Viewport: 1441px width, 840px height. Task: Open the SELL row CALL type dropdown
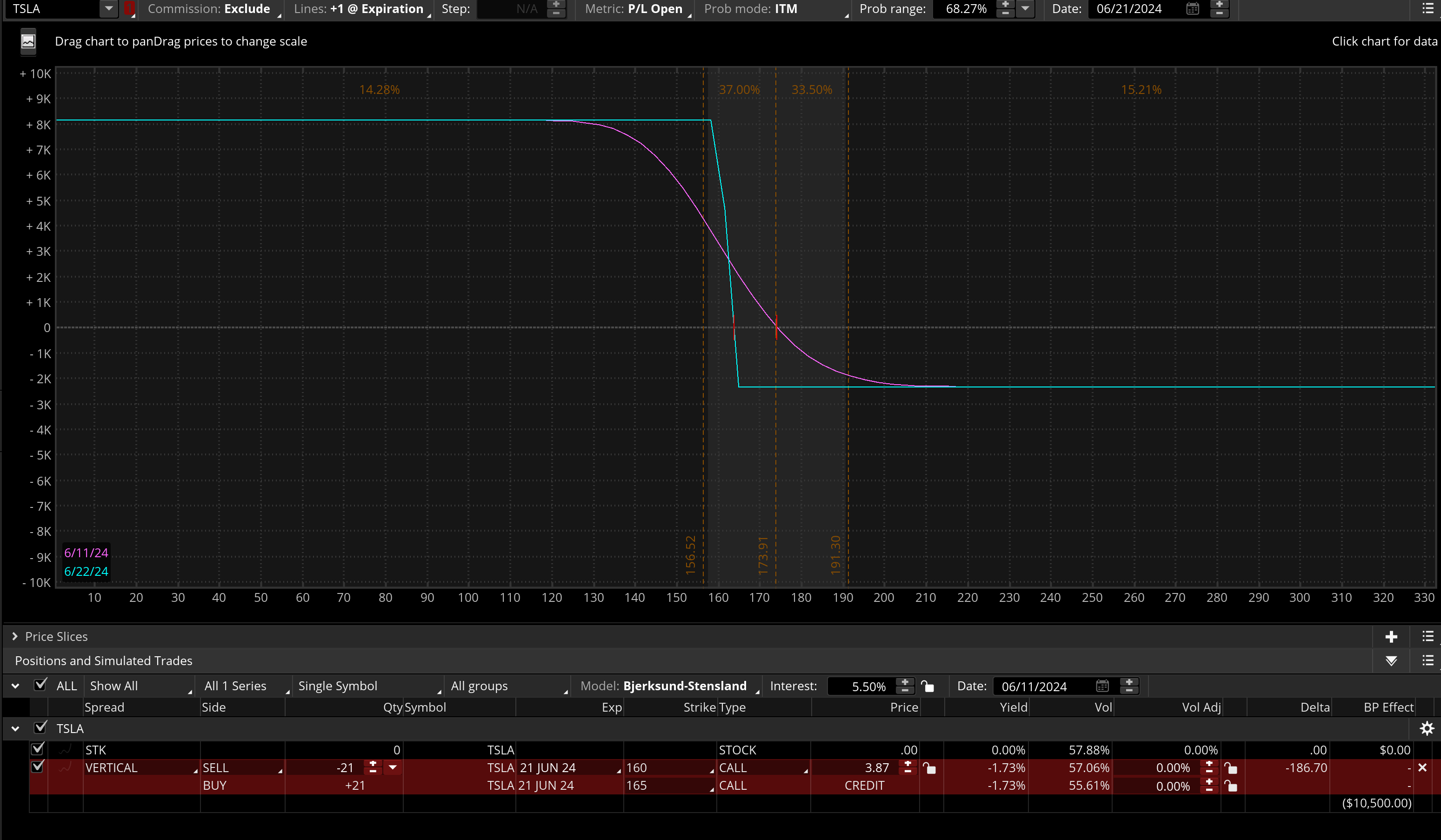click(x=763, y=767)
